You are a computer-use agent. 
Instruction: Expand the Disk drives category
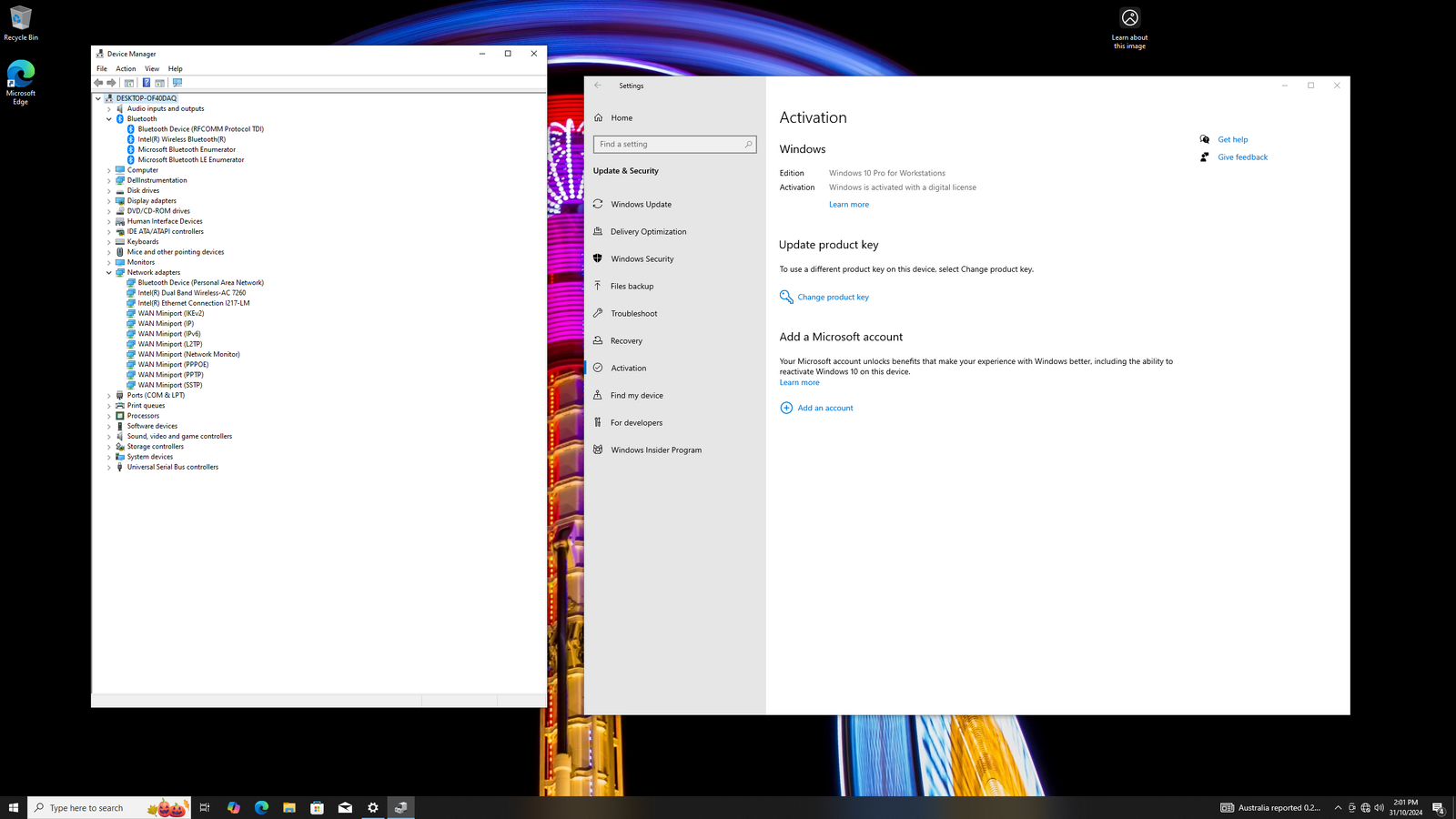(109, 191)
